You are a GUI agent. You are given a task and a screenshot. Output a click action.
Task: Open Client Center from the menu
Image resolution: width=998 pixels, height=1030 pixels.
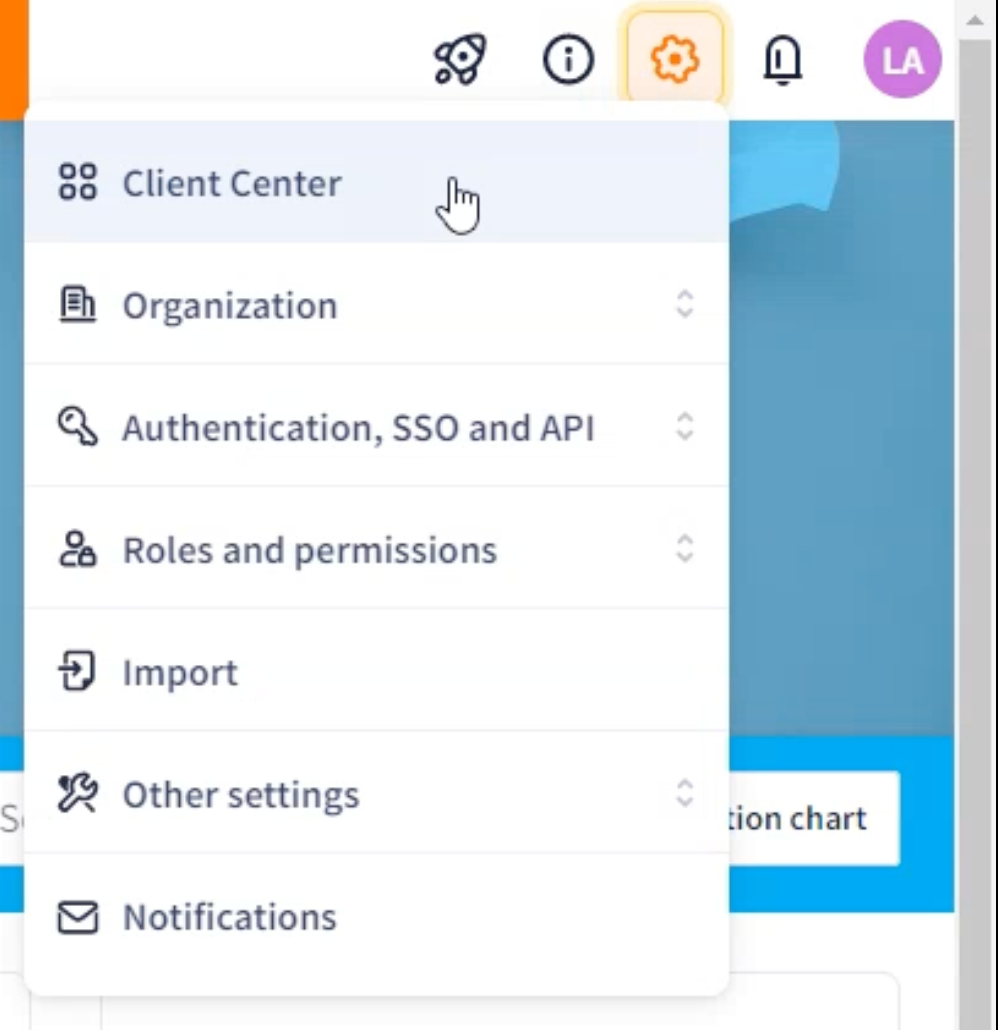pos(232,183)
